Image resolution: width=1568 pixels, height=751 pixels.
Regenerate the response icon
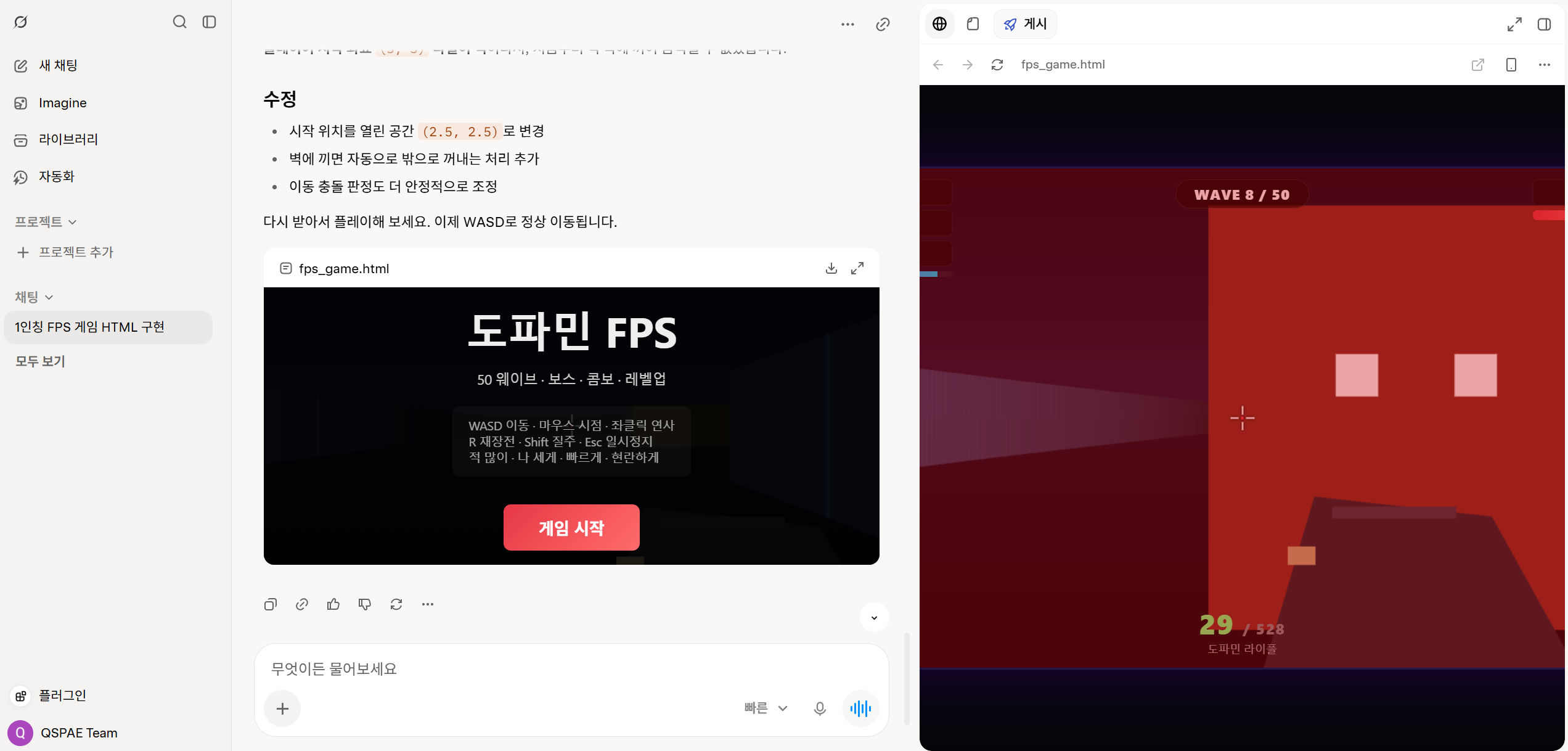pyautogui.click(x=396, y=604)
